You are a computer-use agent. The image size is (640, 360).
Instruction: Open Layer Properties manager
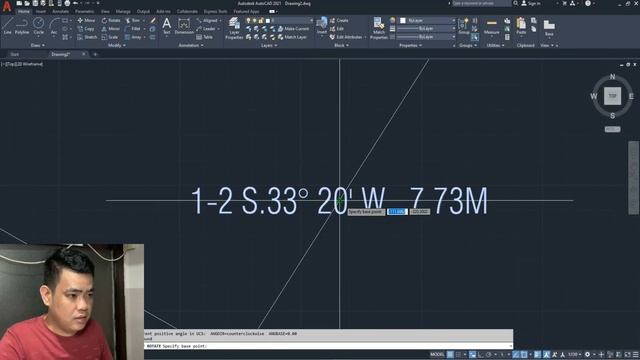pyautogui.click(x=234, y=28)
